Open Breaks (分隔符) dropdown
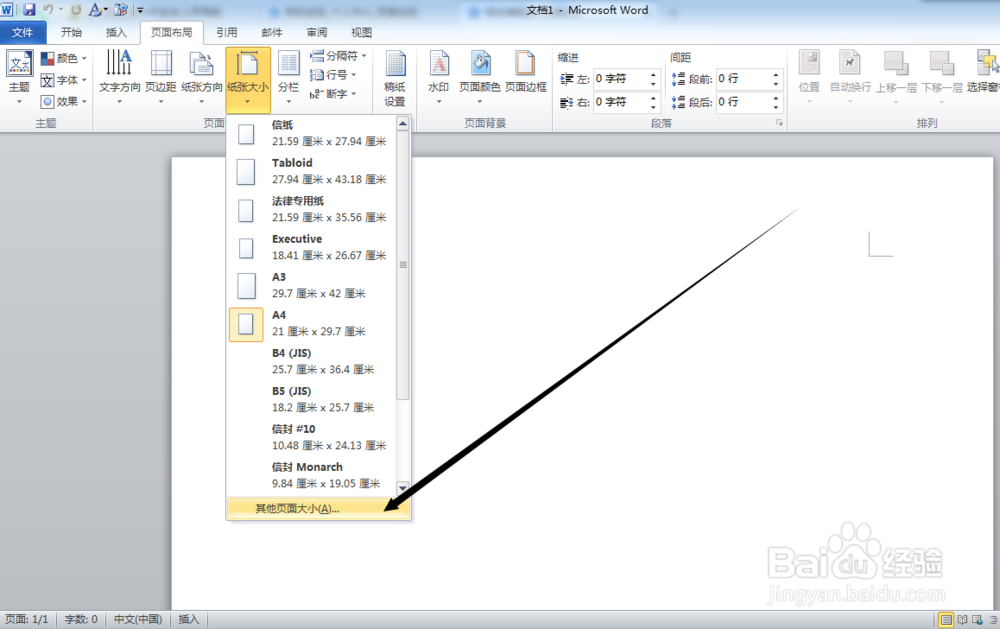 pos(338,56)
